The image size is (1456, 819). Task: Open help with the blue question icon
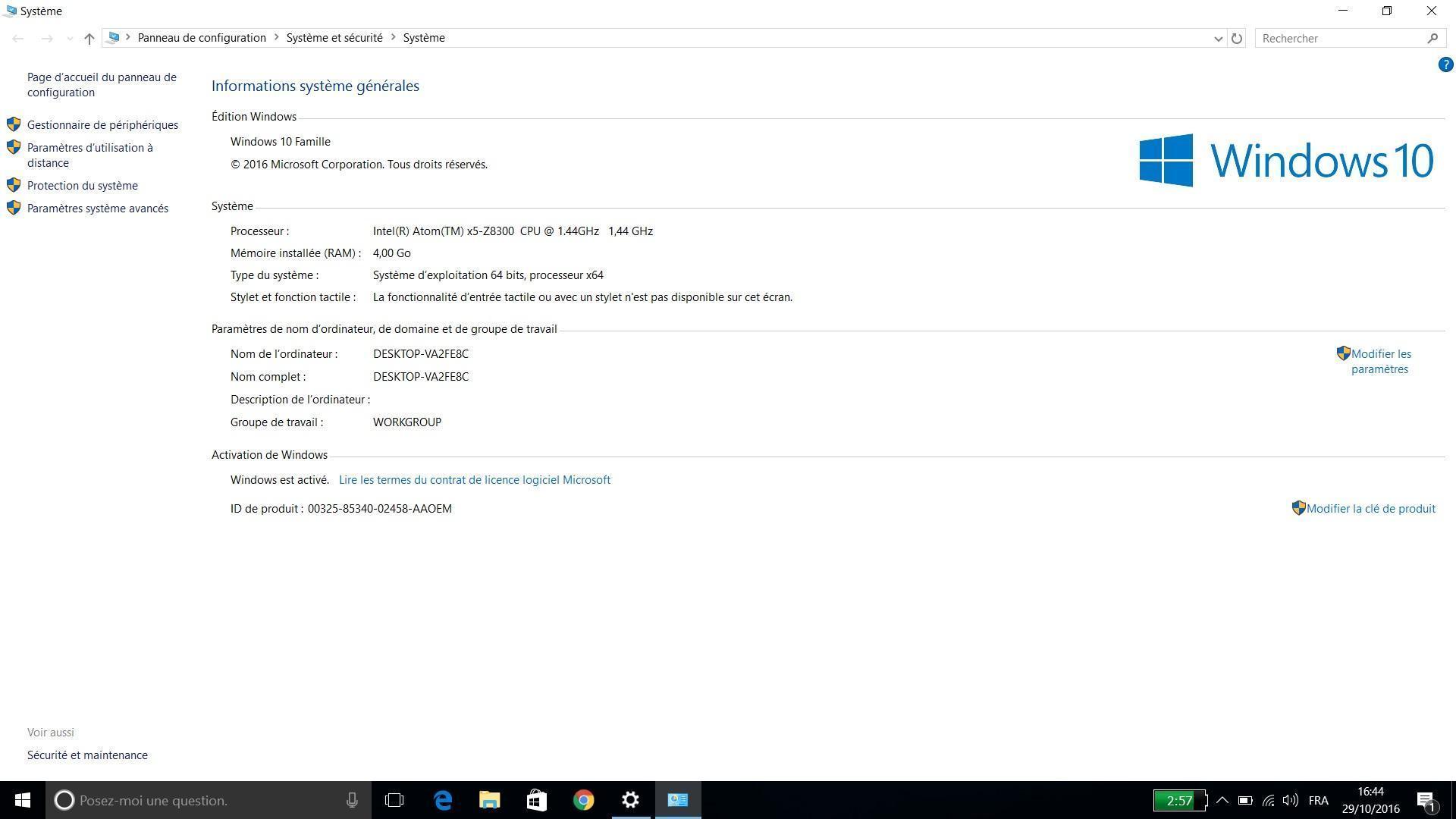tap(1445, 65)
